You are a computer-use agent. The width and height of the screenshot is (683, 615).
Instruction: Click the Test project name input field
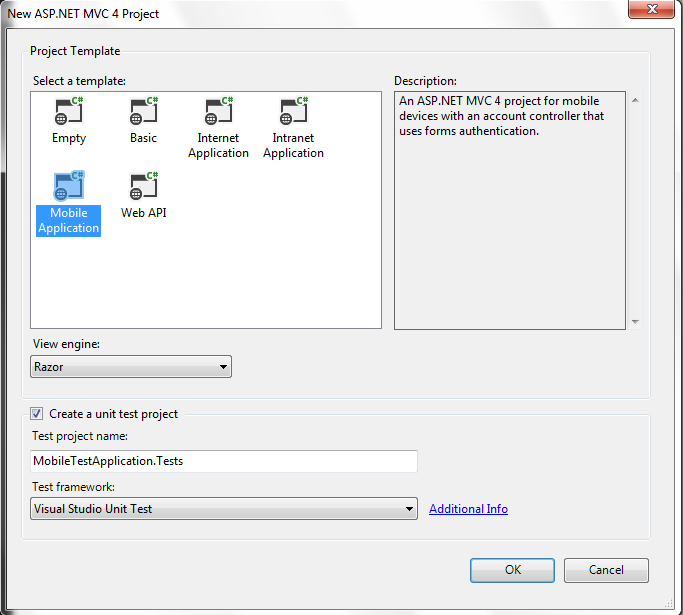click(x=224, y=461)
